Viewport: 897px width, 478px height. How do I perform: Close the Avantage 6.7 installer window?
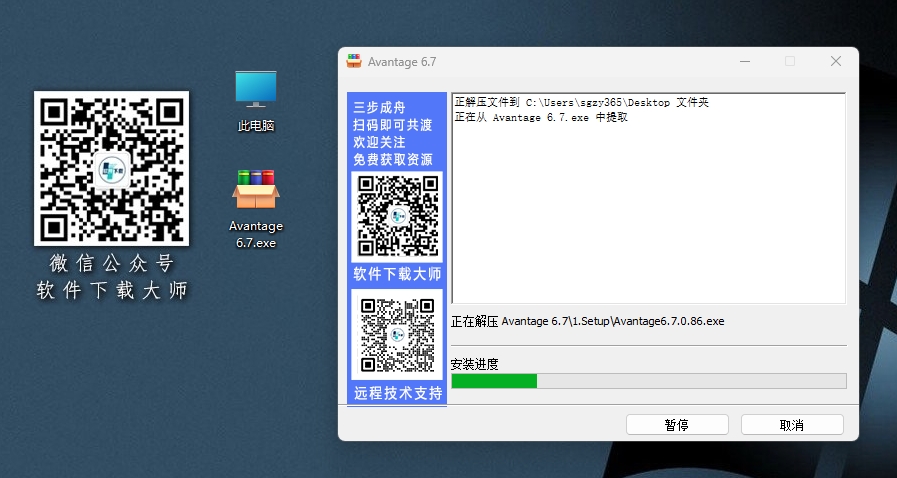click(836, 61)
